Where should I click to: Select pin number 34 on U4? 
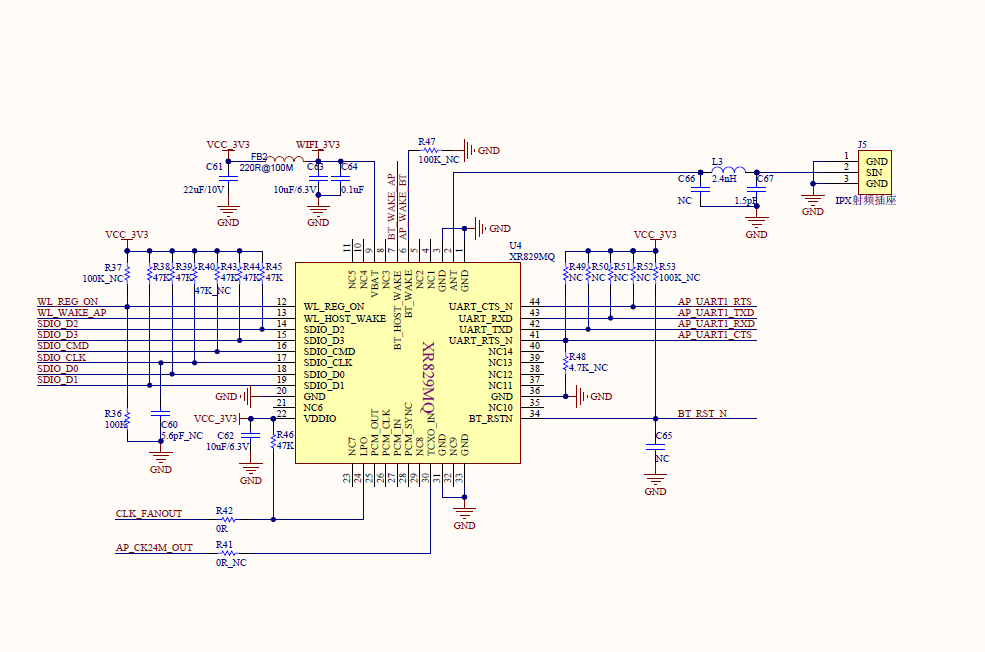tap(535, 413)
